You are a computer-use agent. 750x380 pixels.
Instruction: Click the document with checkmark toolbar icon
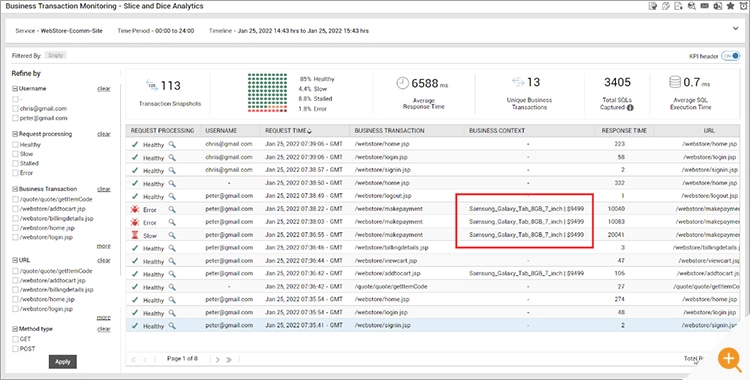[653, 6]
